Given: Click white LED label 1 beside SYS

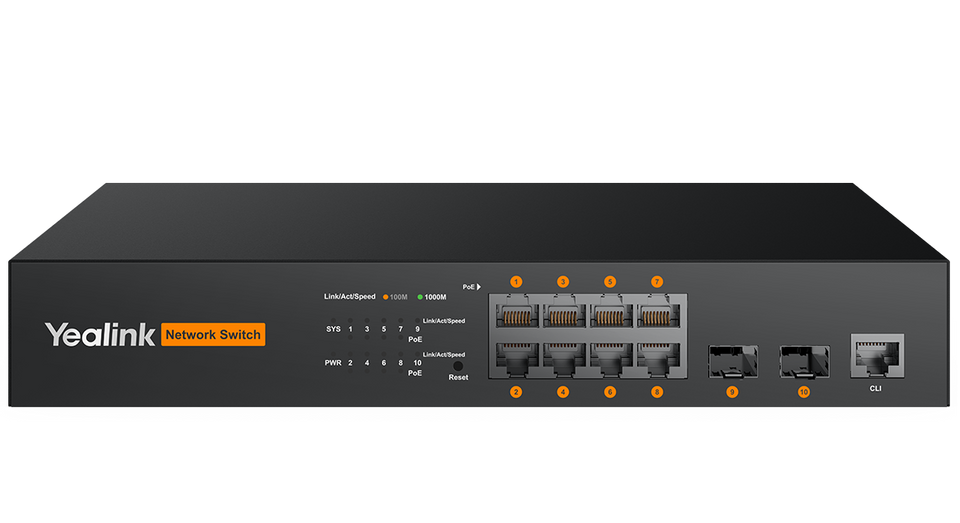Looking at the screenshot, I should (350, 329).
